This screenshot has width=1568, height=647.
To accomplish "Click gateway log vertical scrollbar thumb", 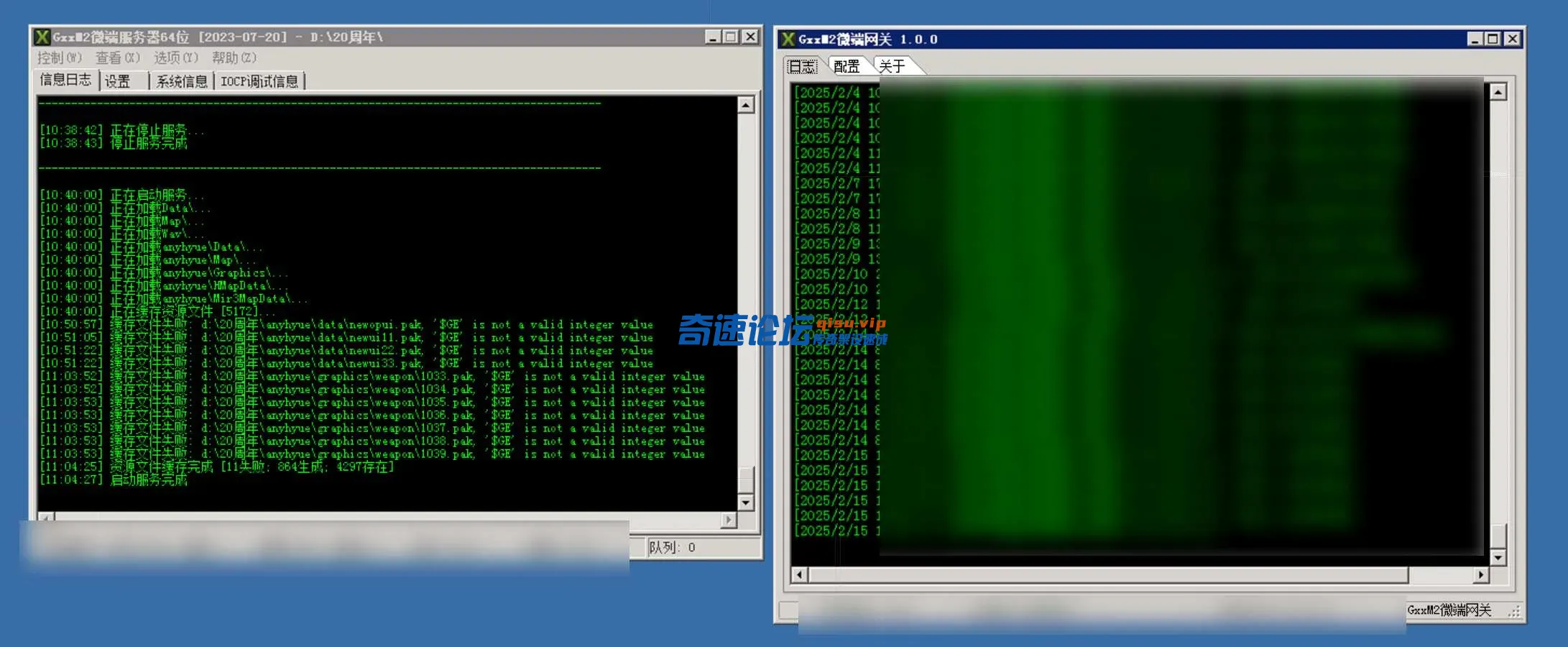I will click(1498, 536).
